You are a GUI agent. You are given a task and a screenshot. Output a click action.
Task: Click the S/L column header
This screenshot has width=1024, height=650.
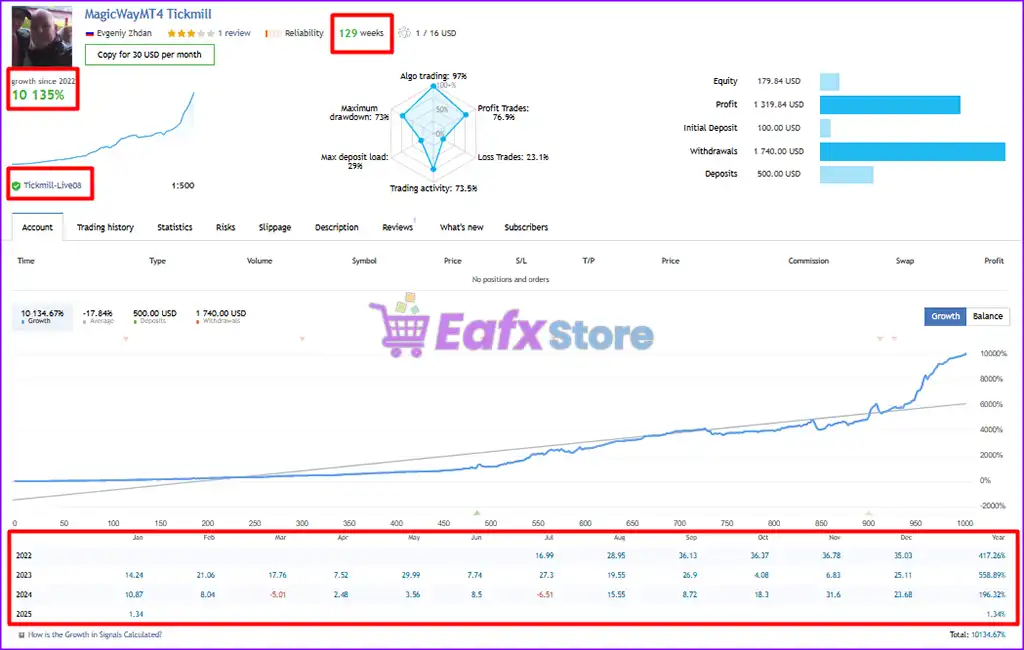pos(521,261)
